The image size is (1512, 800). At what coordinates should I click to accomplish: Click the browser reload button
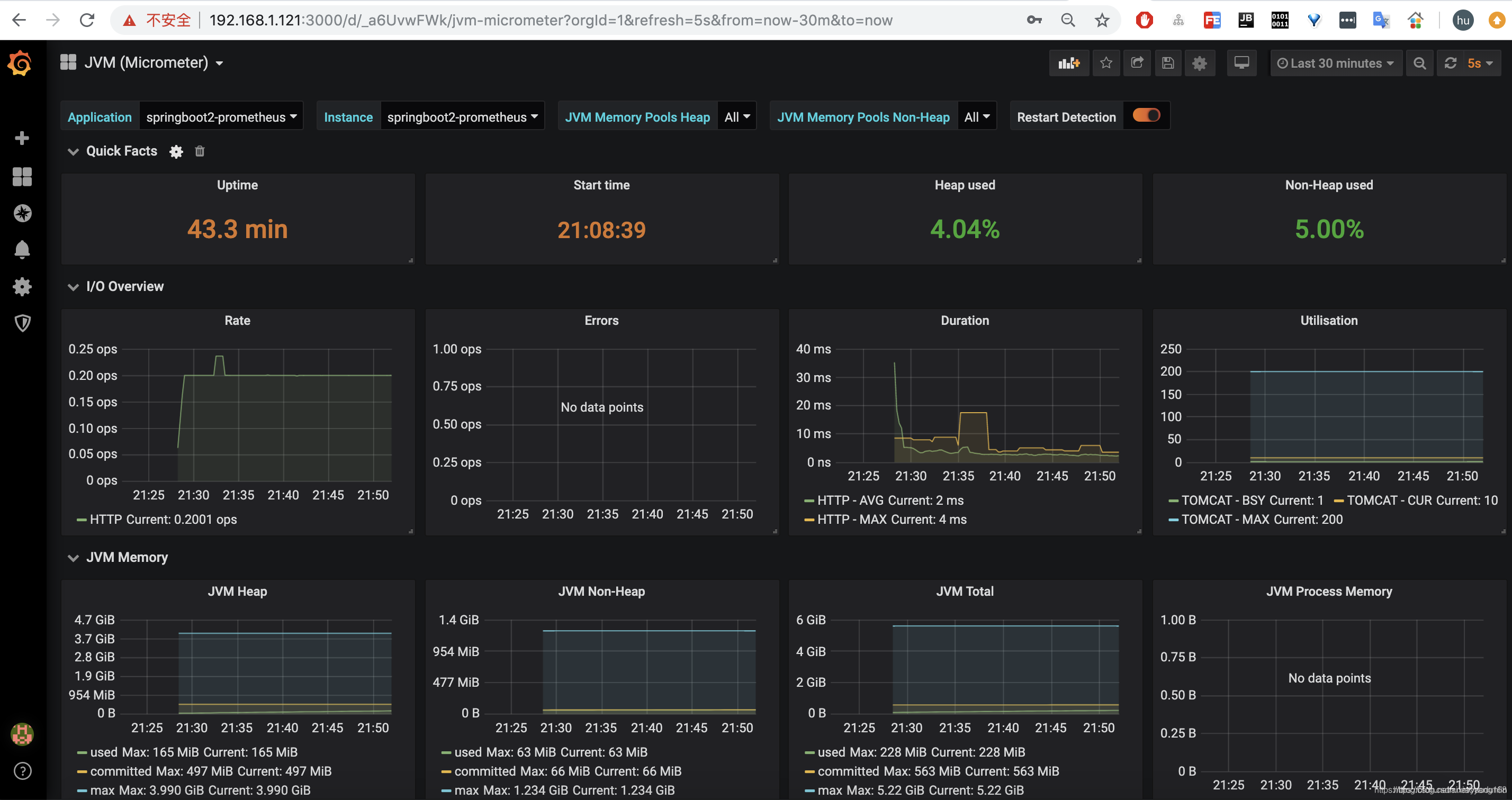click(x=87, y=20)
